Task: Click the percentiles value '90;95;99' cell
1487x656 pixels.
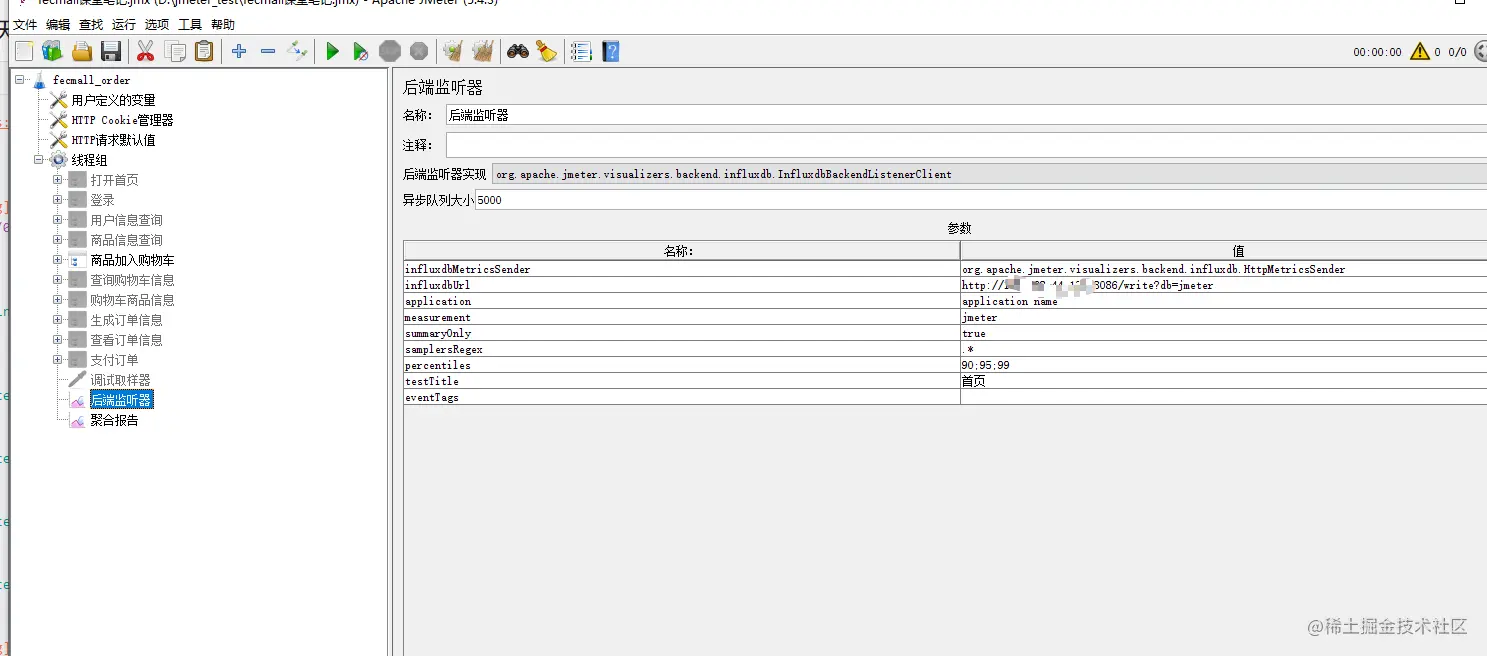Action: coord(1223,365)
